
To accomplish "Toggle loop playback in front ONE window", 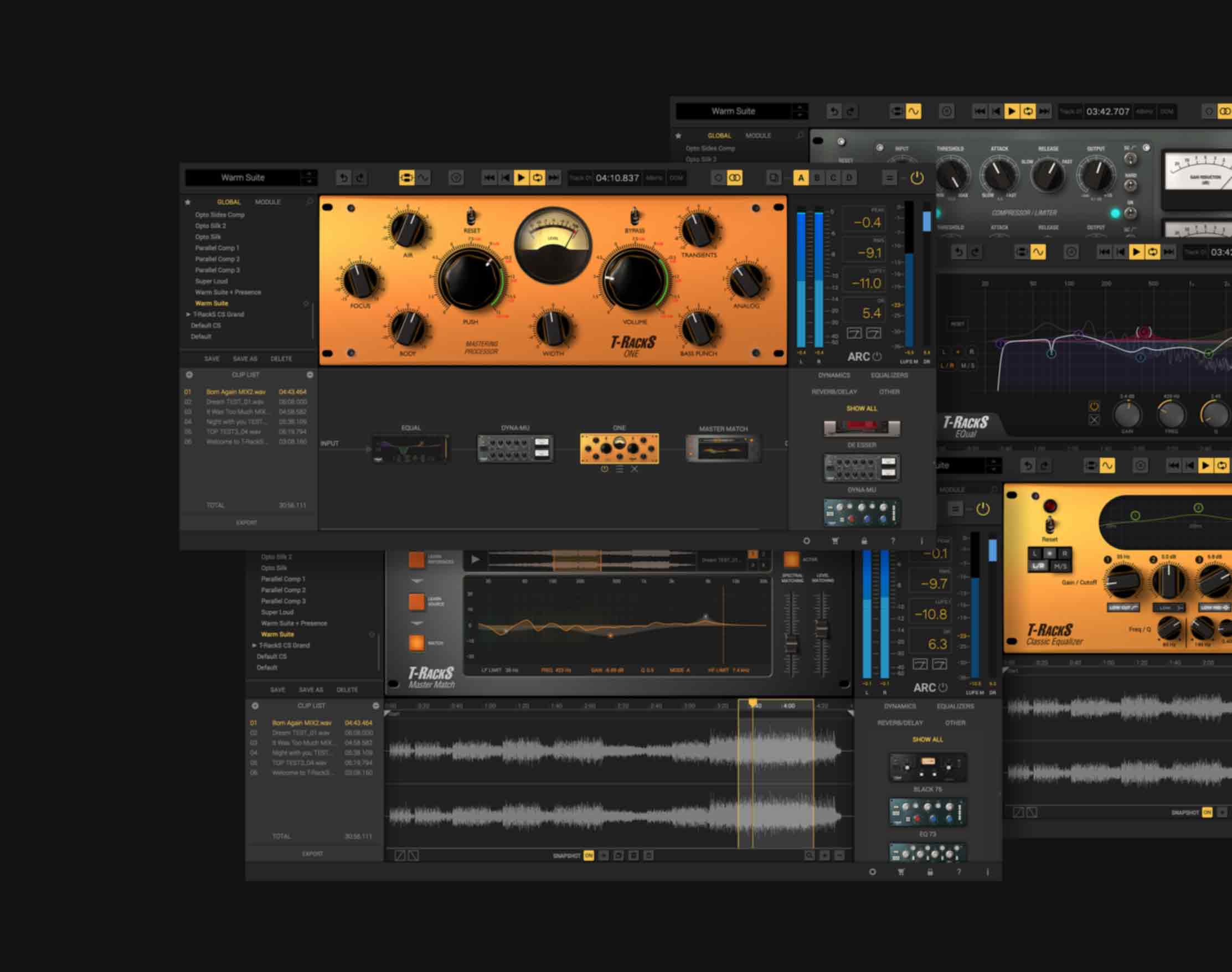I will point(537,178).
